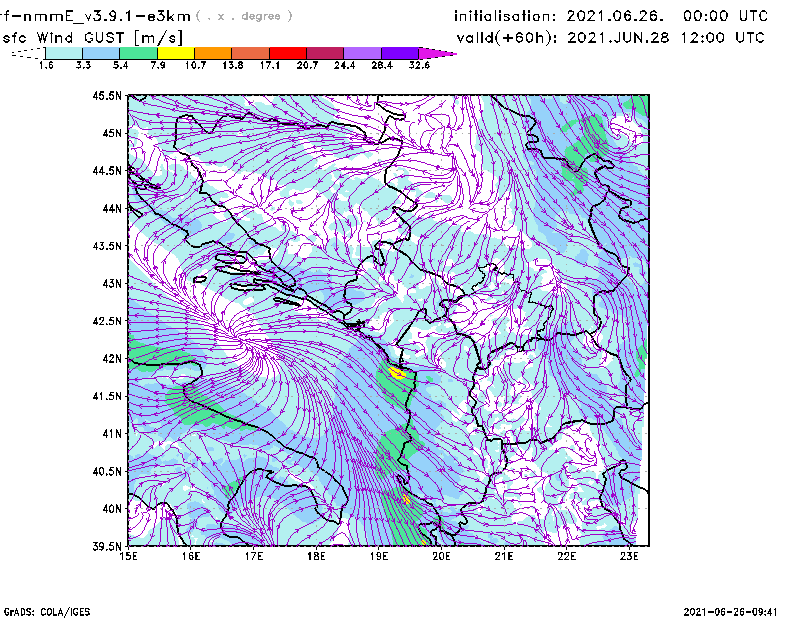Viewport: 800px width, 618px height.
Task: Click the 17E longitude label
Action: [254, 556]
